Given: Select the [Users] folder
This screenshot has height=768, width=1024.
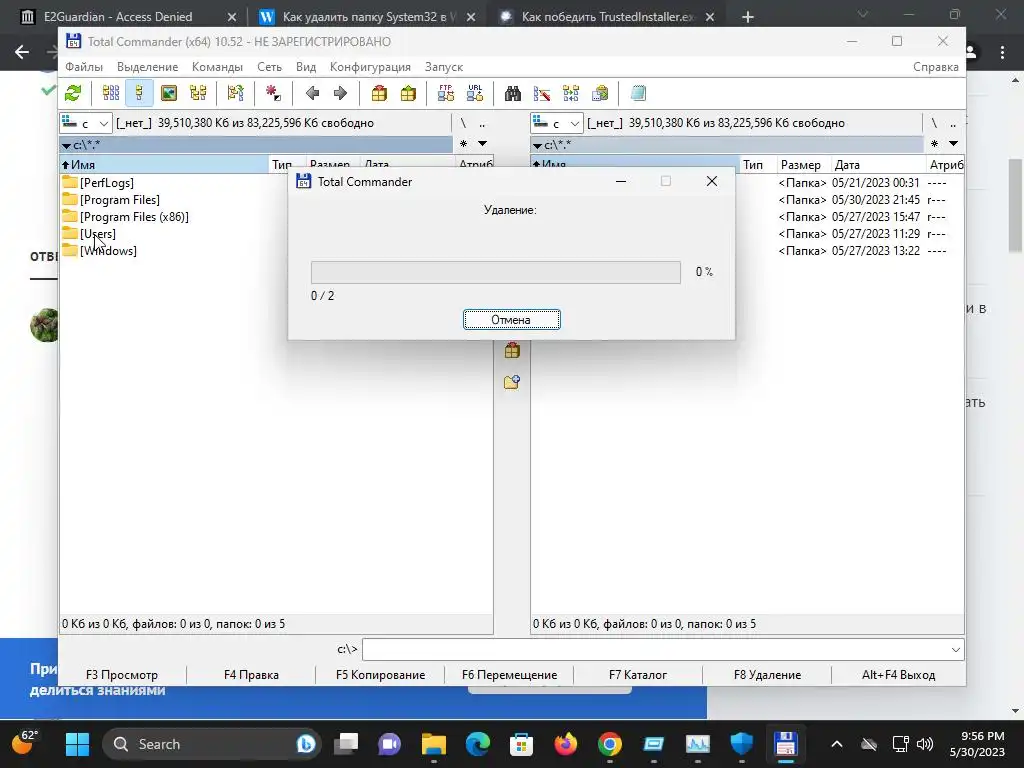Looking at the screenshot, I should click(98, 234).
